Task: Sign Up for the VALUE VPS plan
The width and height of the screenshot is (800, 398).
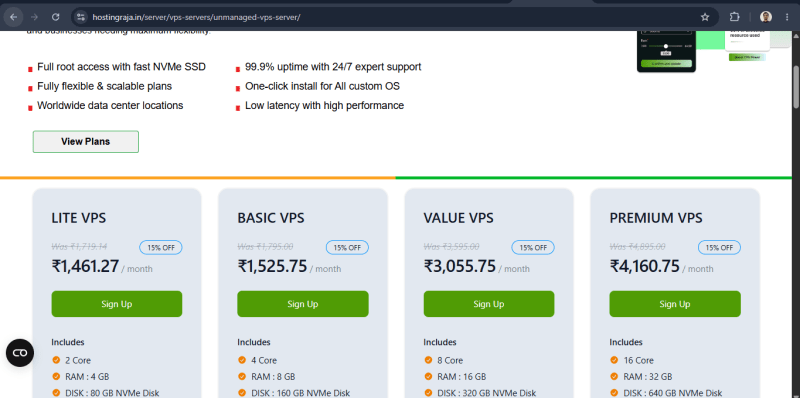Action: coord(489,304)
